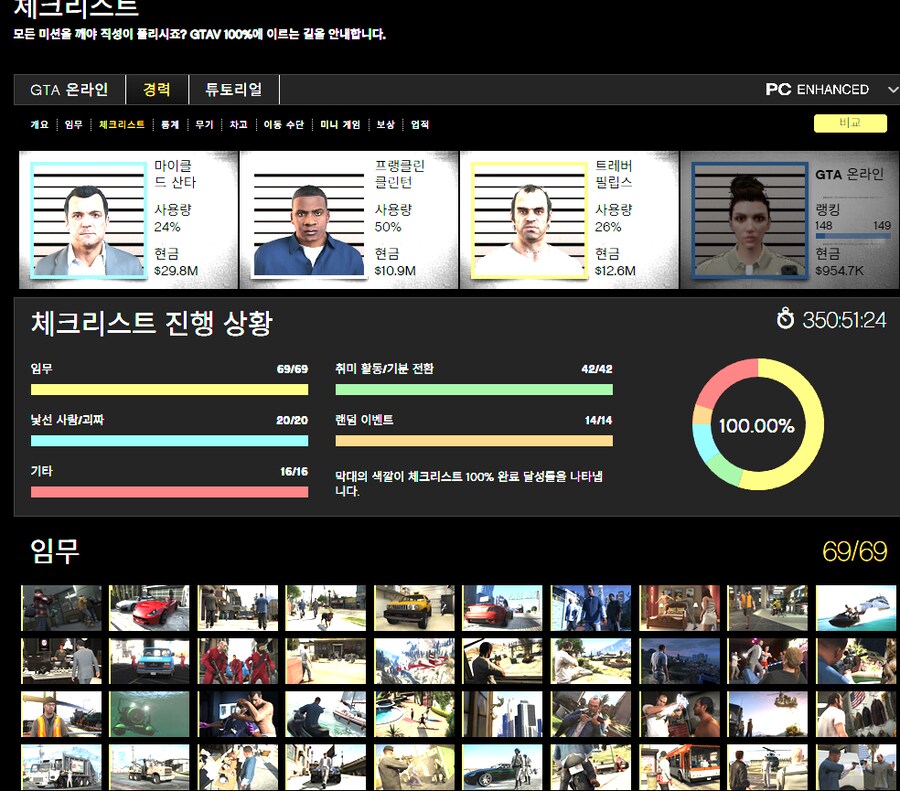Image resolution: width=900 pixels, height=791 pixels.
Task: Open the first mission thumbnail under 임무
Action: pyautogui.click(x=60, y=606)
